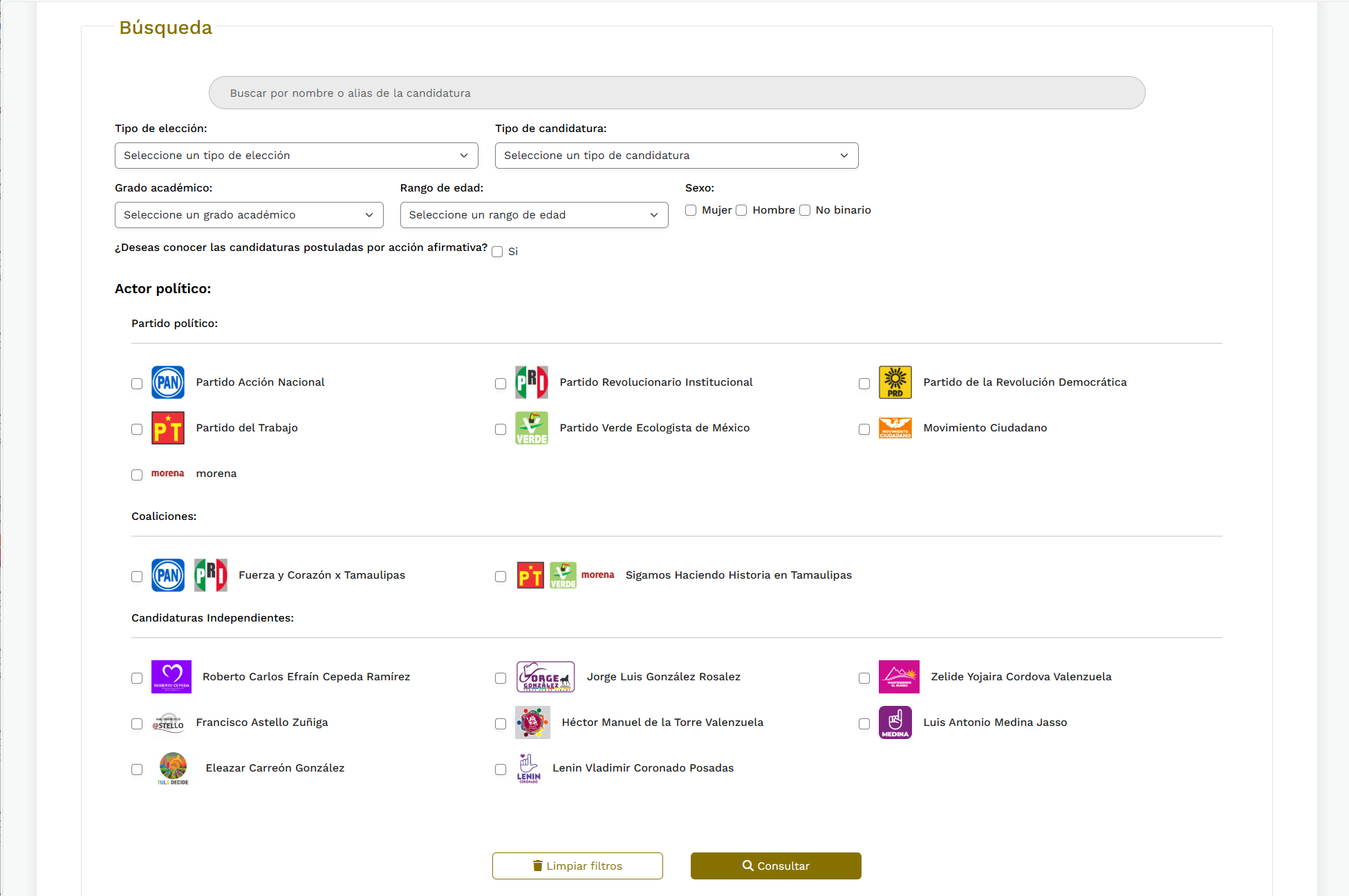Screen dimensions: 1349x896
Task: Expand the Tipo de candidatura dropdown
Action: [x=676, y=156]
